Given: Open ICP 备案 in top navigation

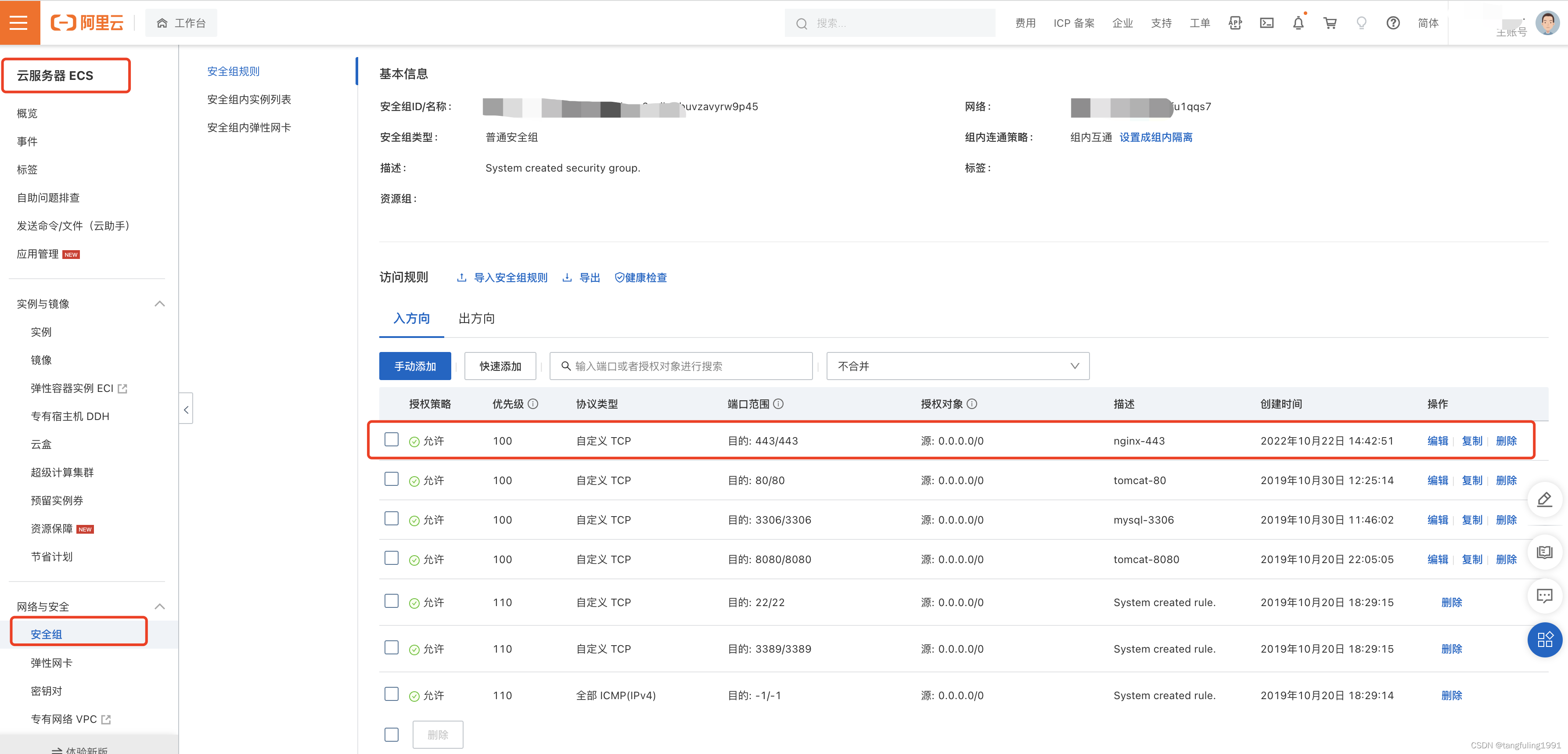Looking at the screenshot, I should coord(1074,23).
